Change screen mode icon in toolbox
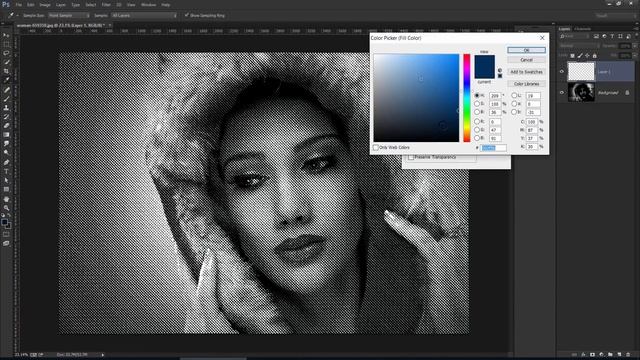The height and width of the screenshot is (360, 640). point(6,243)
